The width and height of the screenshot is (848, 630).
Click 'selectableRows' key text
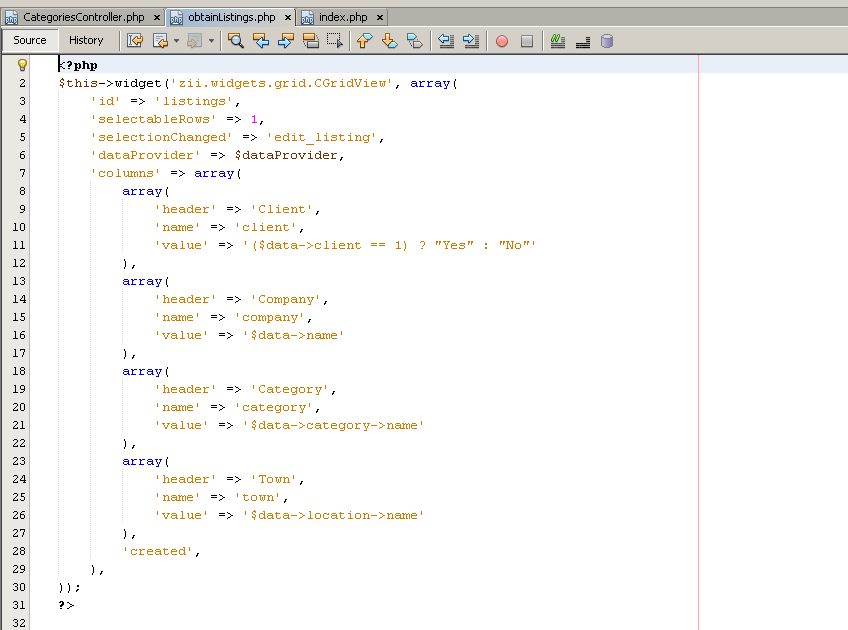(154, 119)
